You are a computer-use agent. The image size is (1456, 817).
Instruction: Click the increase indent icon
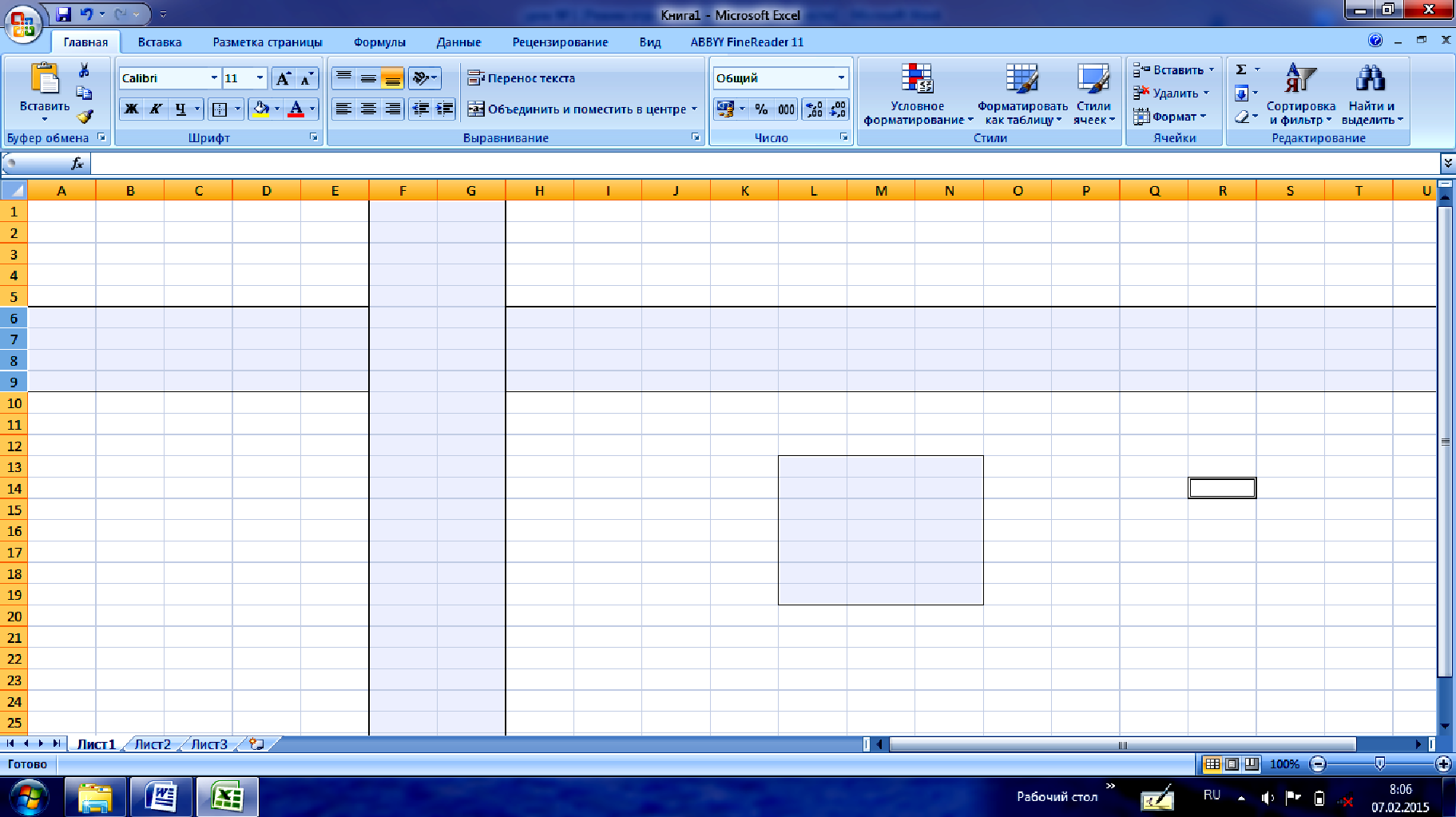tap(444, 109)
